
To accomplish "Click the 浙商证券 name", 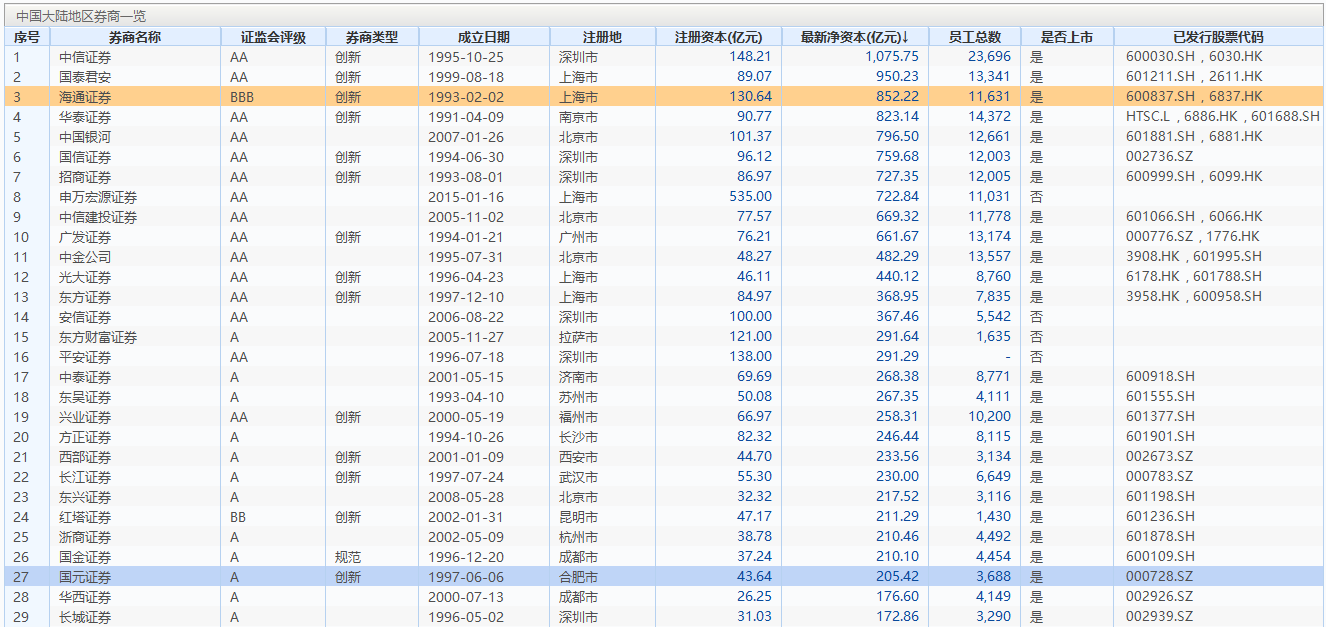I will tap(85, 537).
